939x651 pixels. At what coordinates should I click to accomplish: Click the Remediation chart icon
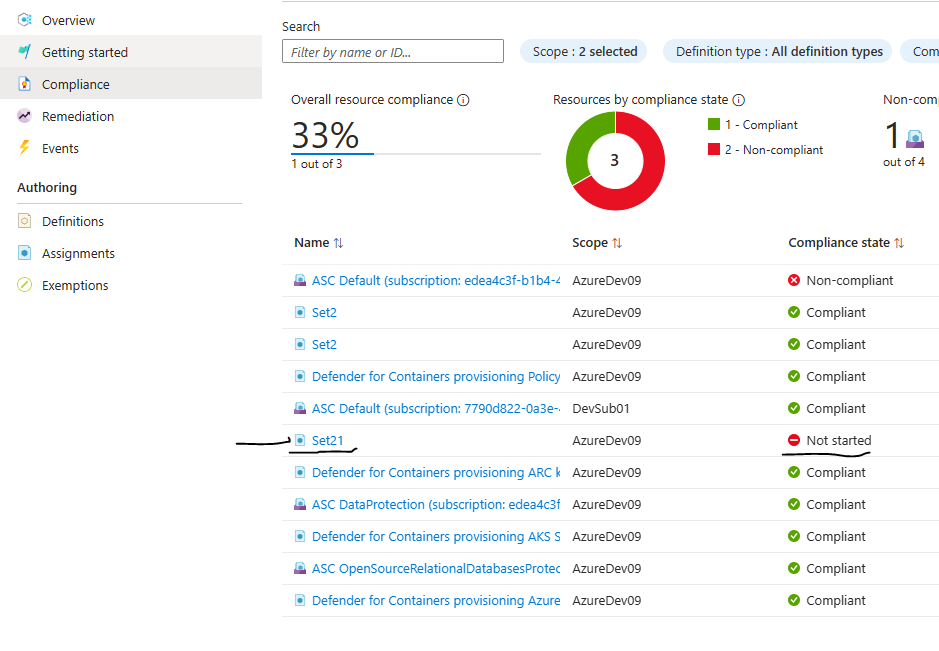point(25,116)
